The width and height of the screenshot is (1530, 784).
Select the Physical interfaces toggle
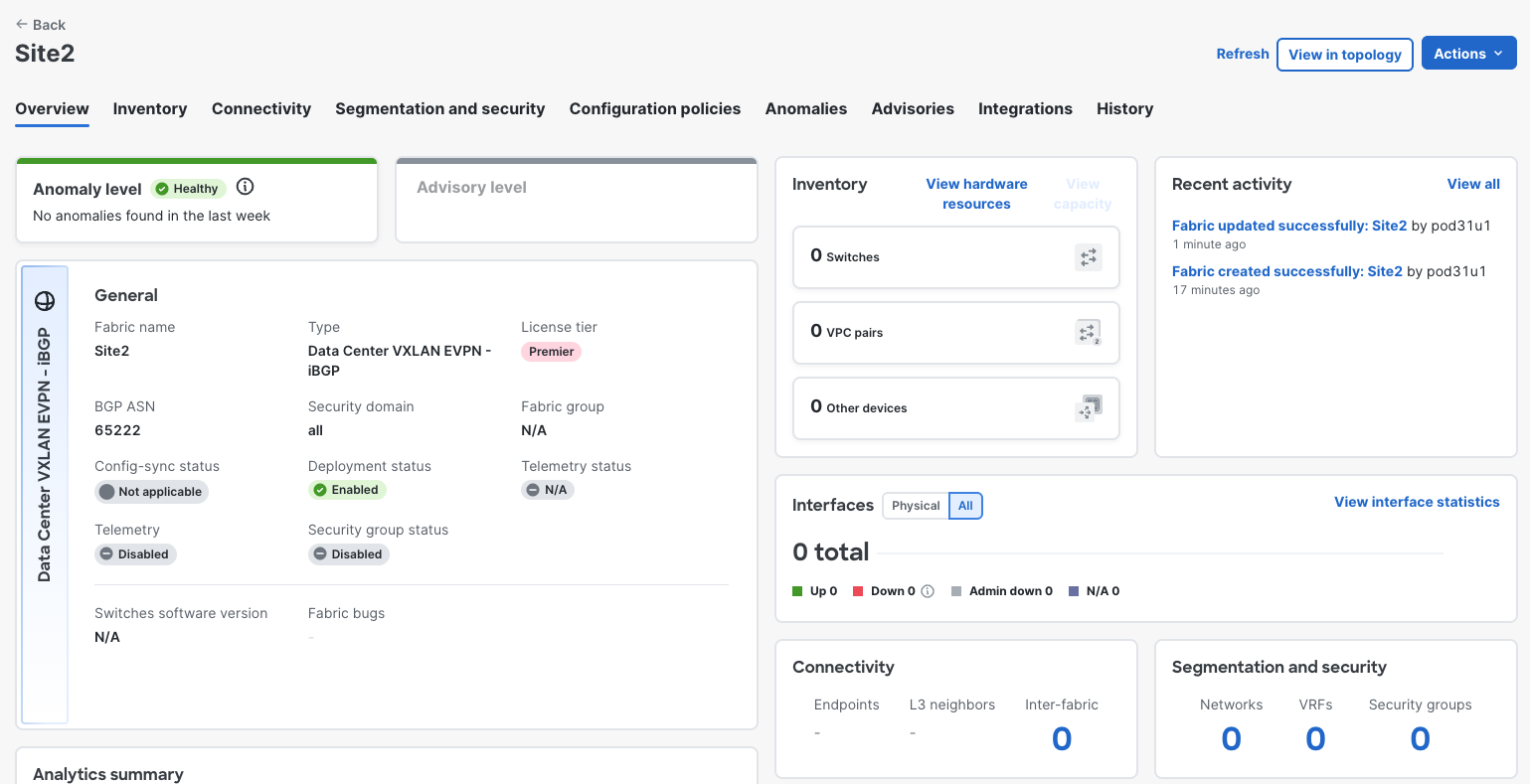pos(916,506)
